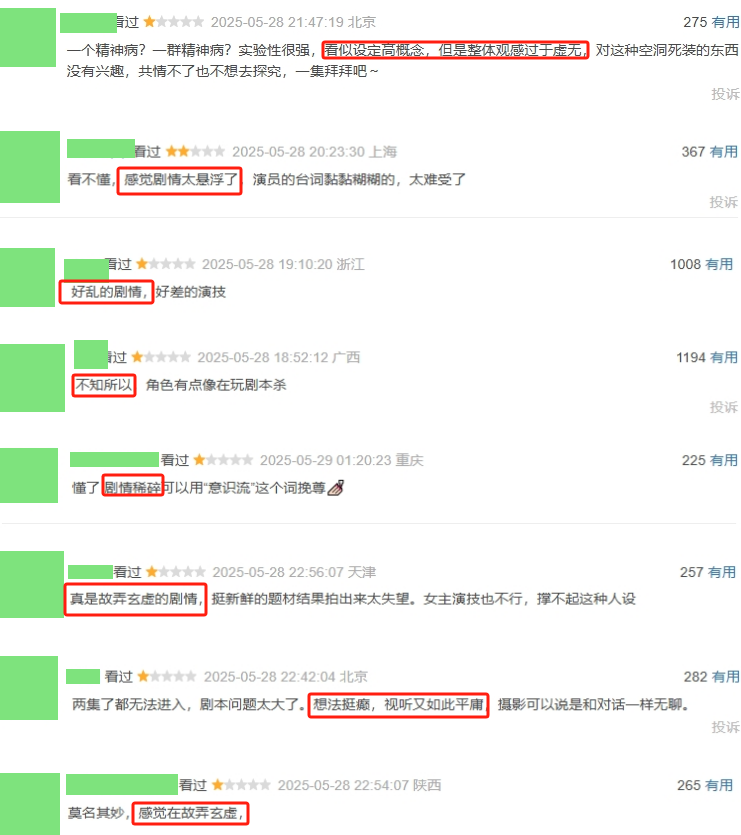Image resolution: width=741 pixels, height=835 pixels.
Task: Click 有用 next to the 265 count
Action: coord(719,785)
